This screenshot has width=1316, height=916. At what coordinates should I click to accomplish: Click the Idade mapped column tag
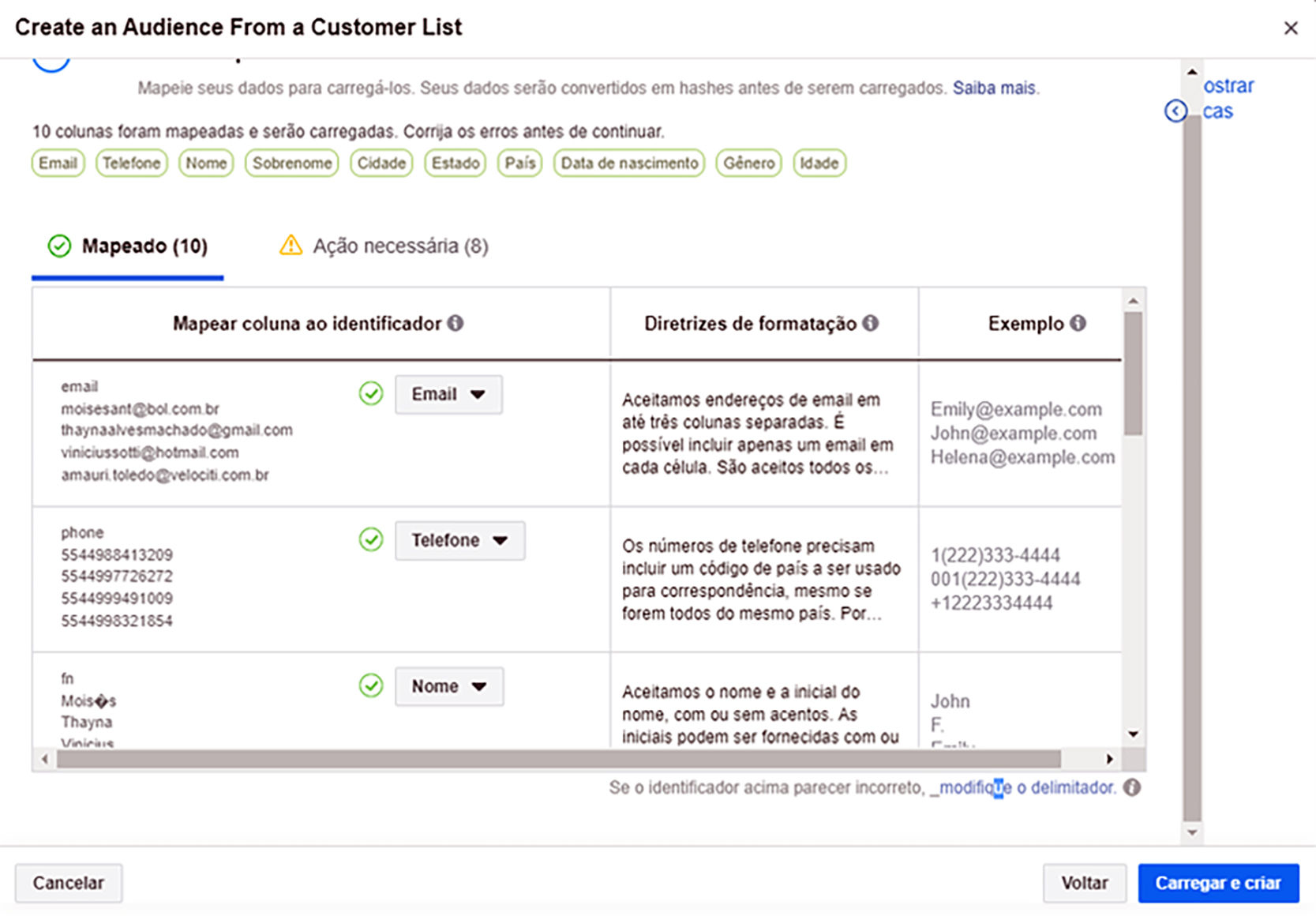click(x=819, y=163)
